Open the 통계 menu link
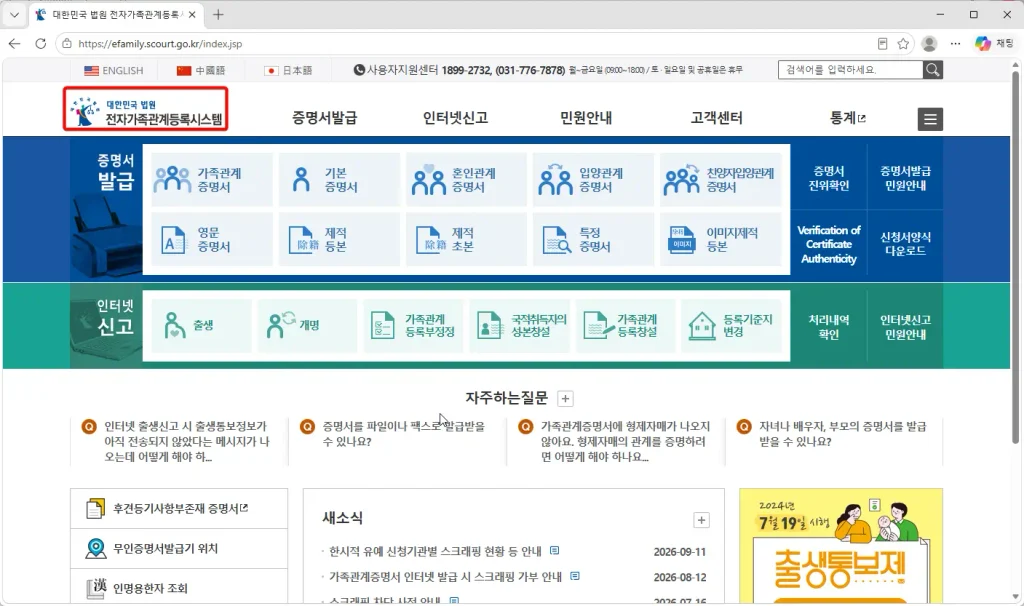The height and width of the screenshot is (606, 1024). pos(847,118)
